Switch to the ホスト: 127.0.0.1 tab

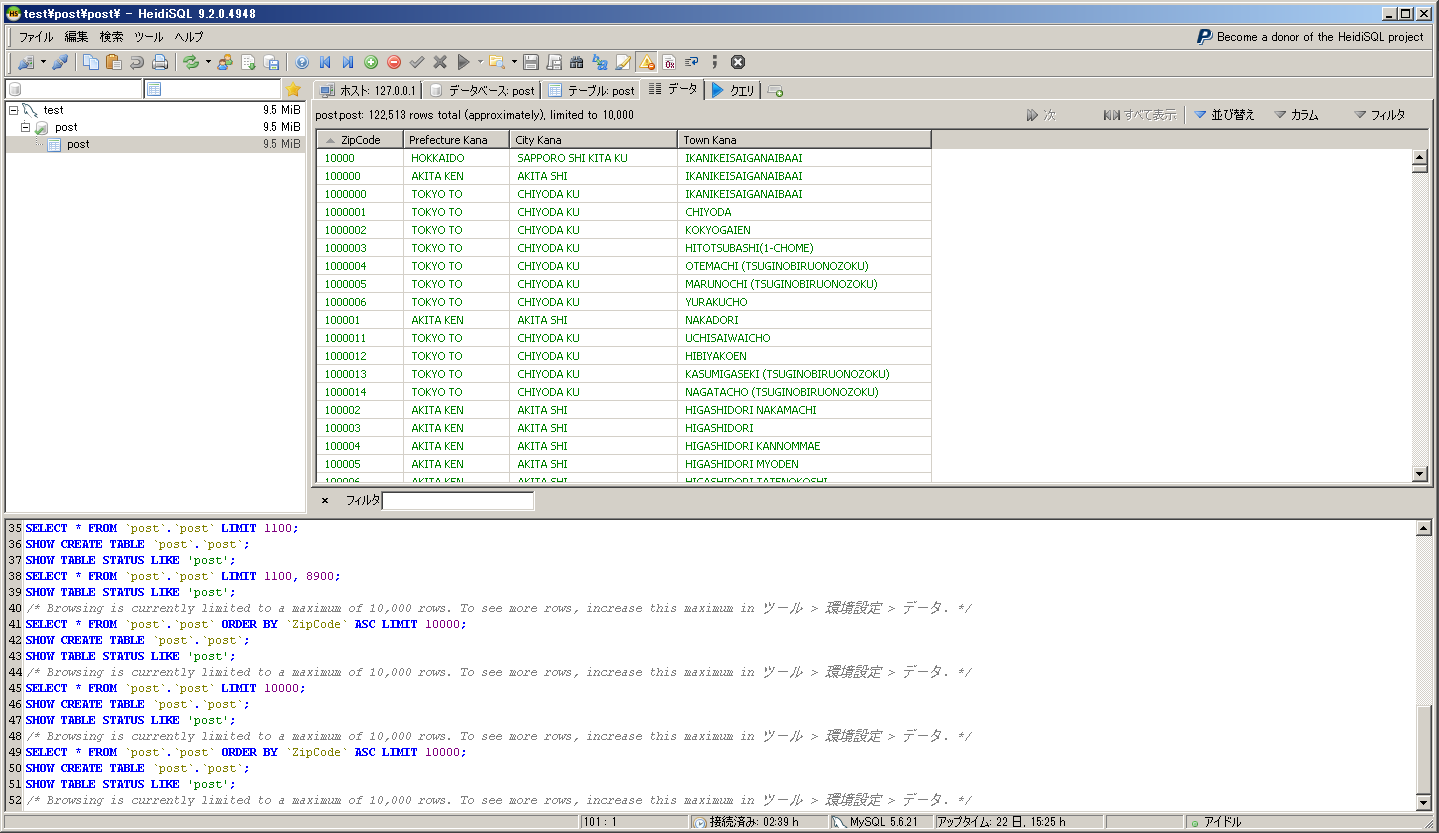[x=367, y=90]
